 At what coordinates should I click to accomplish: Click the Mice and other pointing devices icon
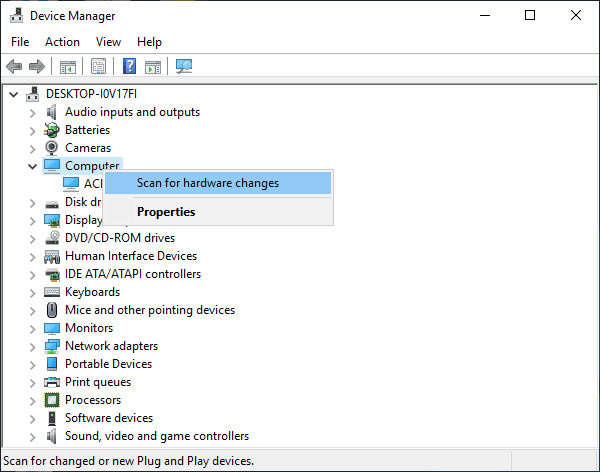click(52, 310)
